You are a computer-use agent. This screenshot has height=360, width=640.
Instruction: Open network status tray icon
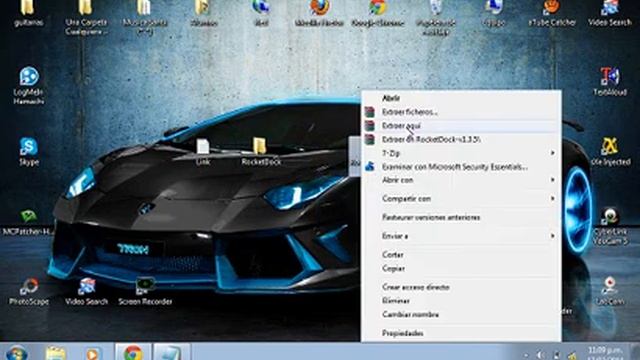click(556, 355)
